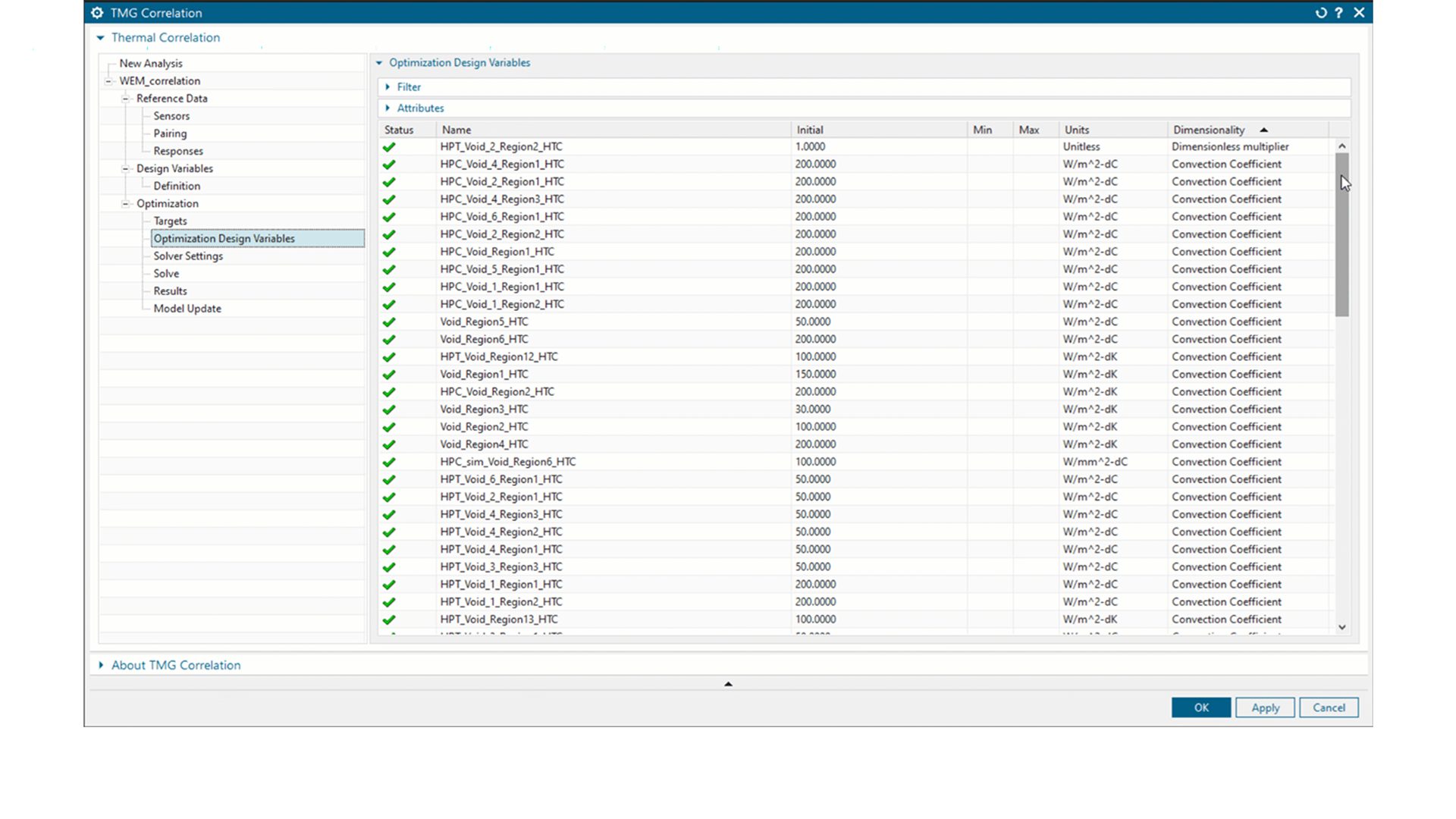This screenshot has height=819, width=1456.
Task: Click the TMG Correlation gear icon
Action: [x=97, y=13]
